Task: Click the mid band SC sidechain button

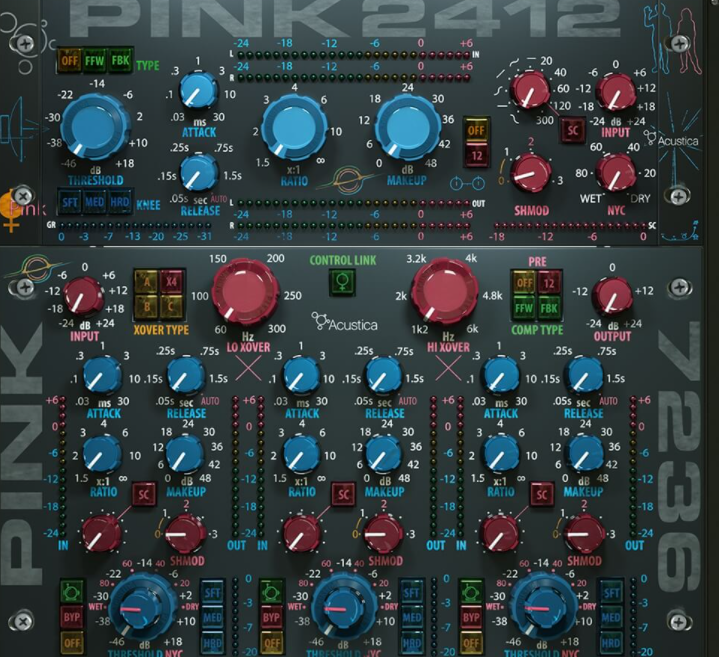Action: (x=343, y=493)
